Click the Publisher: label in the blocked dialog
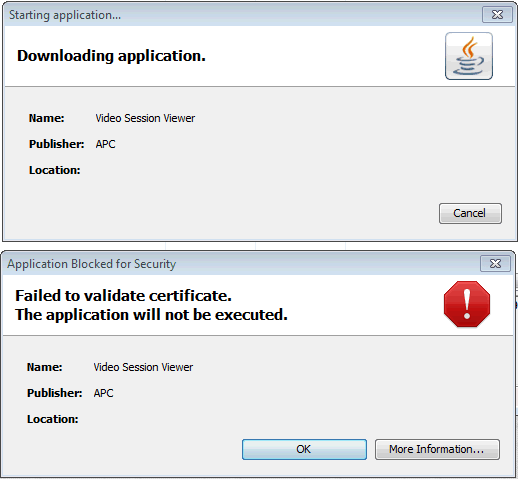 point(54,393)
